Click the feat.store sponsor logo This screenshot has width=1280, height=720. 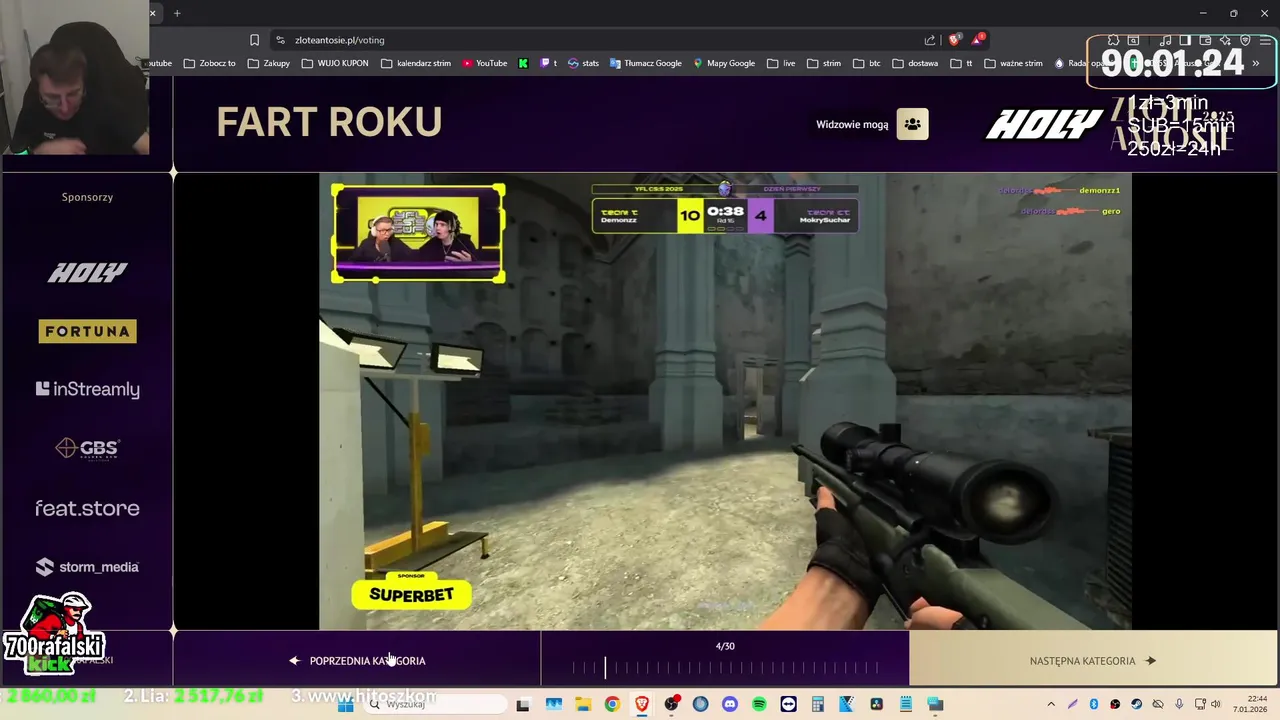88,508
